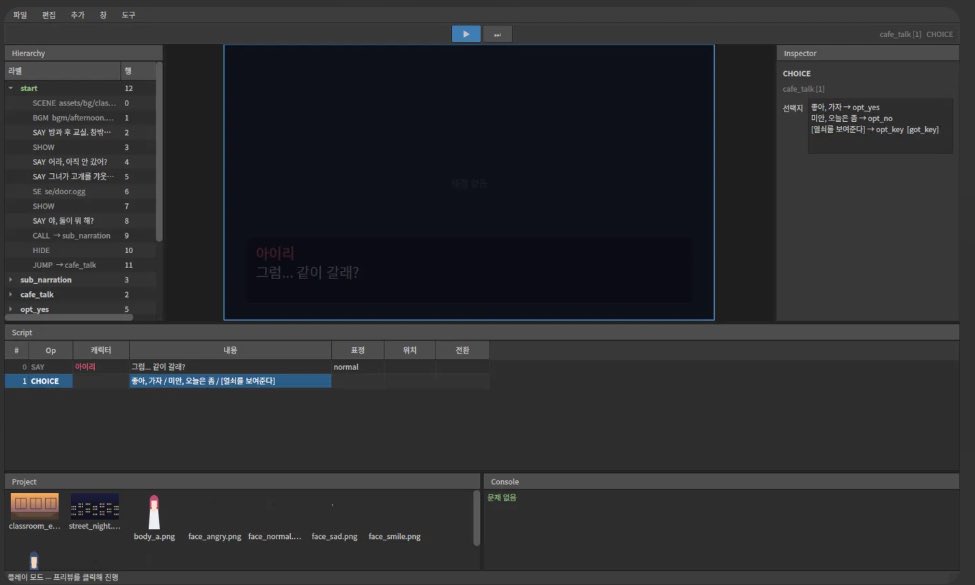
Task: Click the 라벨 column header in Hierarchy
Action: pos(63,71)
